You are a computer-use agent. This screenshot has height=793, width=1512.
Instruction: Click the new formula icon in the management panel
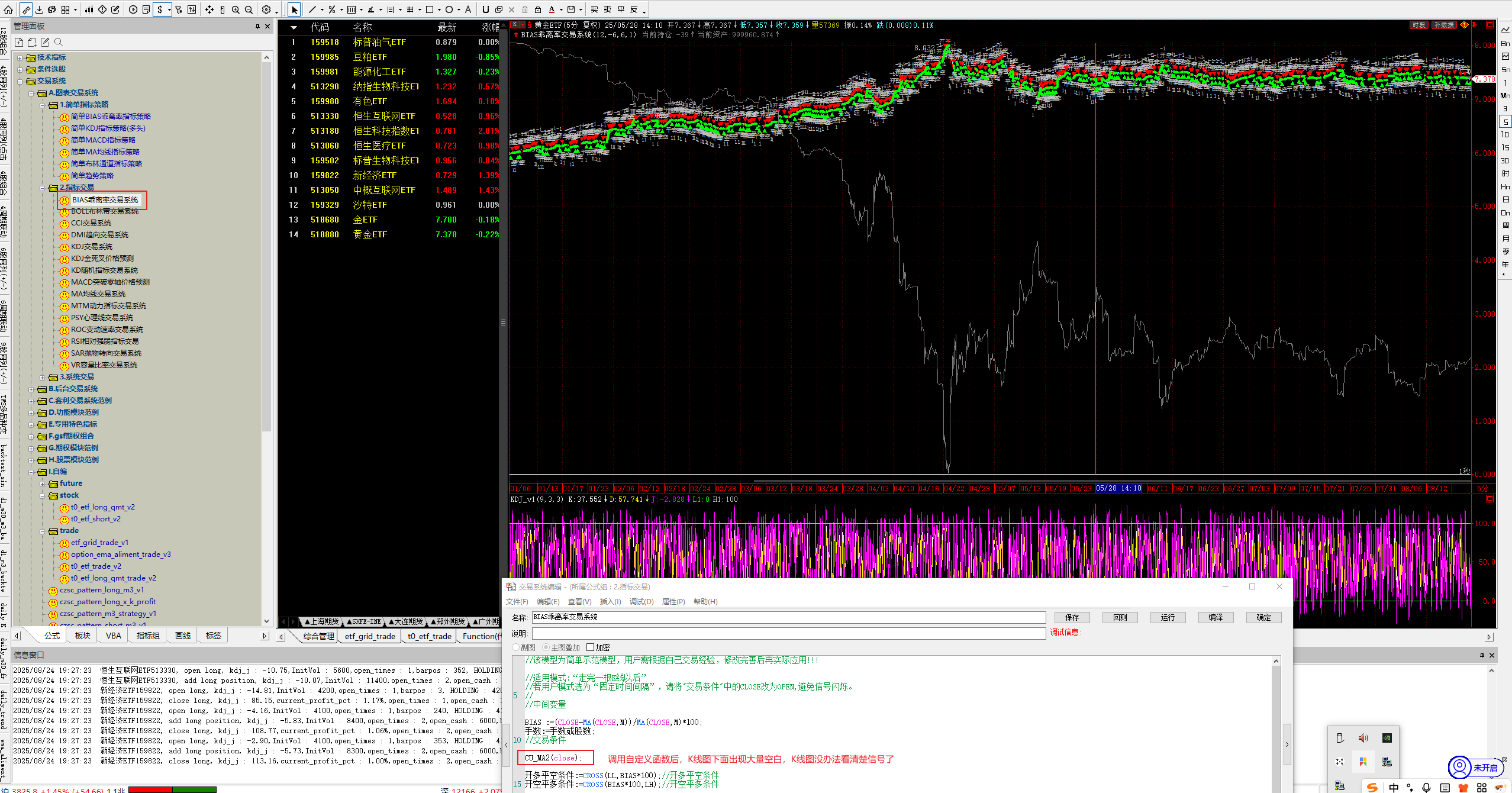point(19,42)
